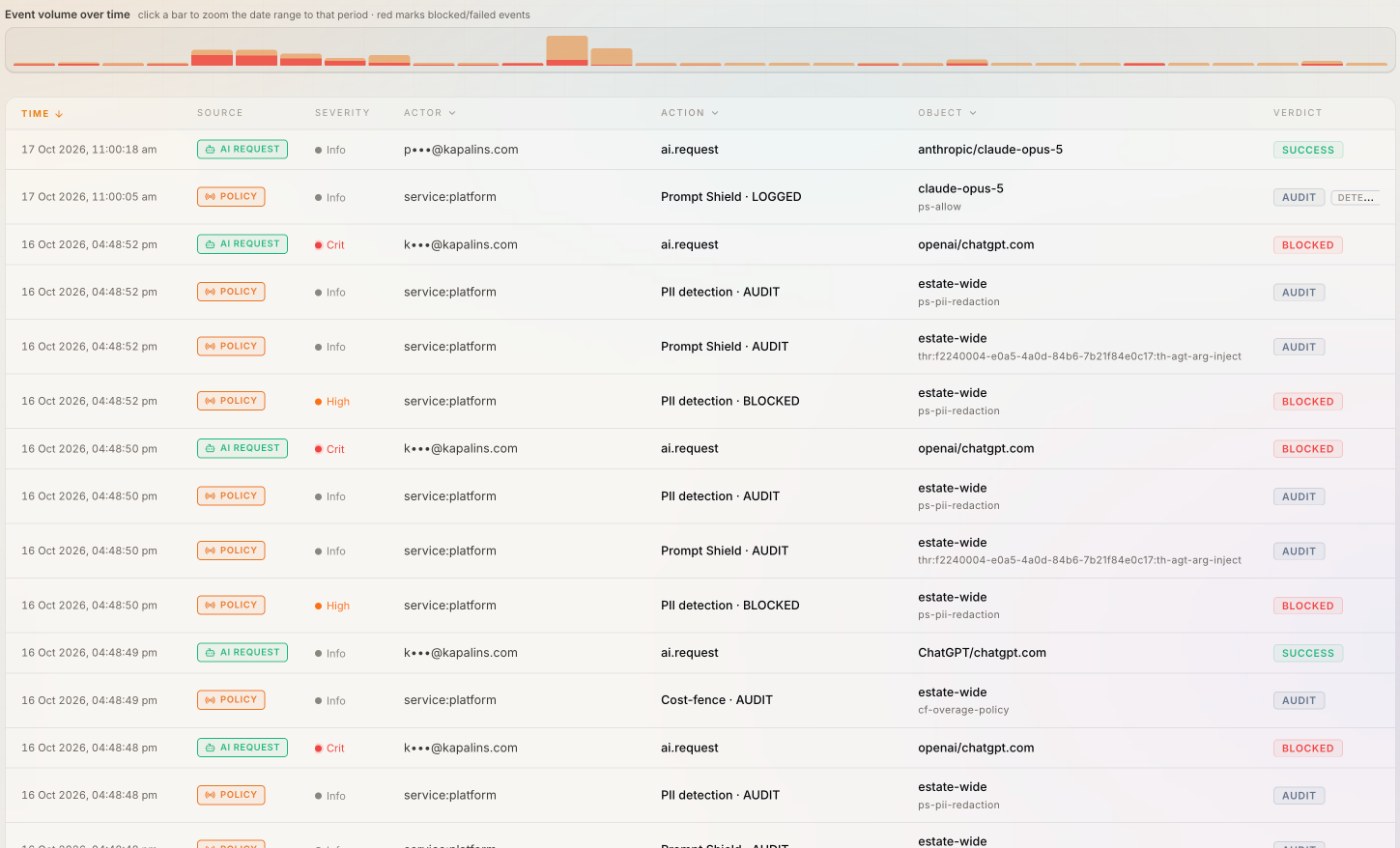Click the VERDICT column header

click(x=1298, y=113)
